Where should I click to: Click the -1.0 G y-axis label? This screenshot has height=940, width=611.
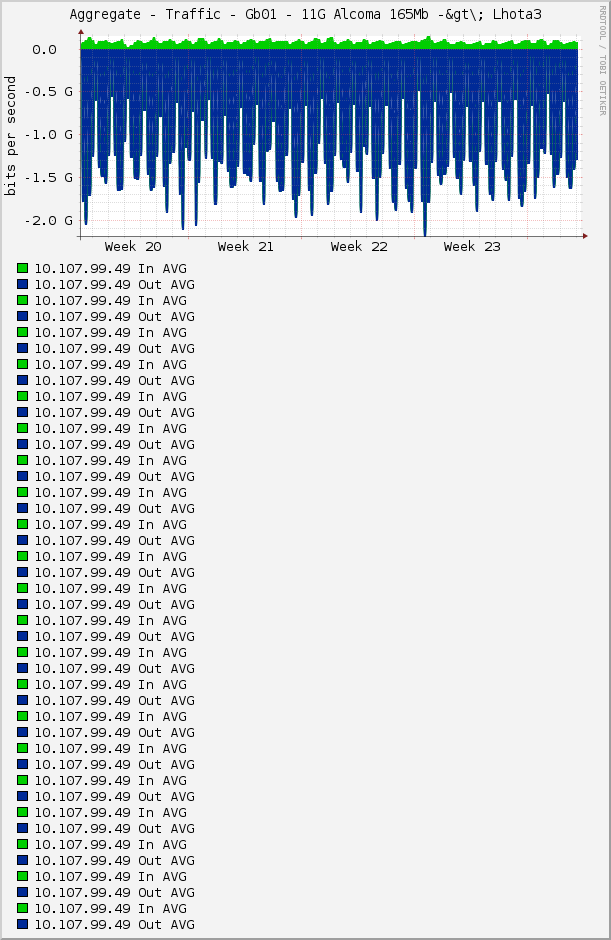(49, 135)
